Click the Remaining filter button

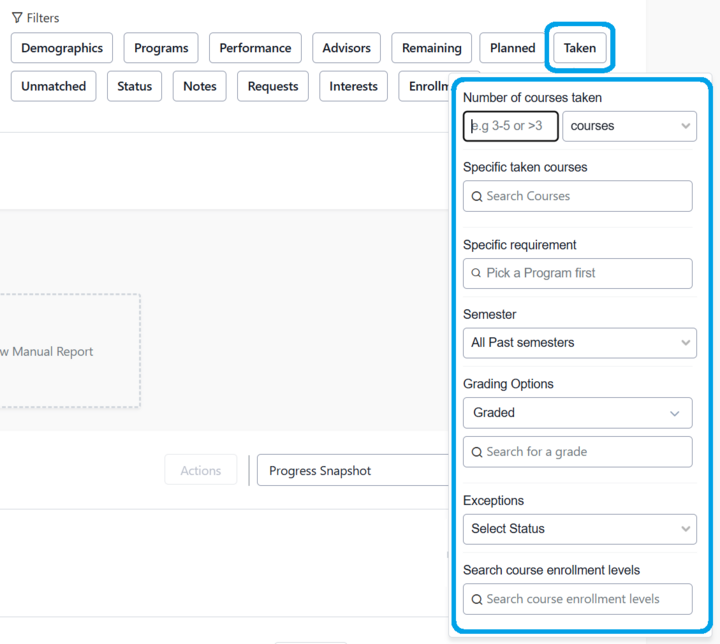pos(432,48)
